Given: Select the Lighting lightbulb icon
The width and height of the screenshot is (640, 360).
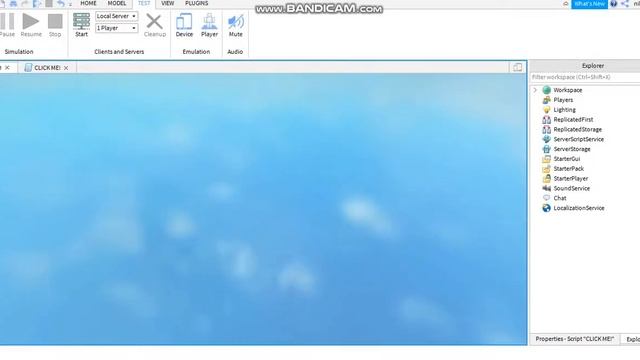Looking at the screenshot, I should tap(546, 110).
